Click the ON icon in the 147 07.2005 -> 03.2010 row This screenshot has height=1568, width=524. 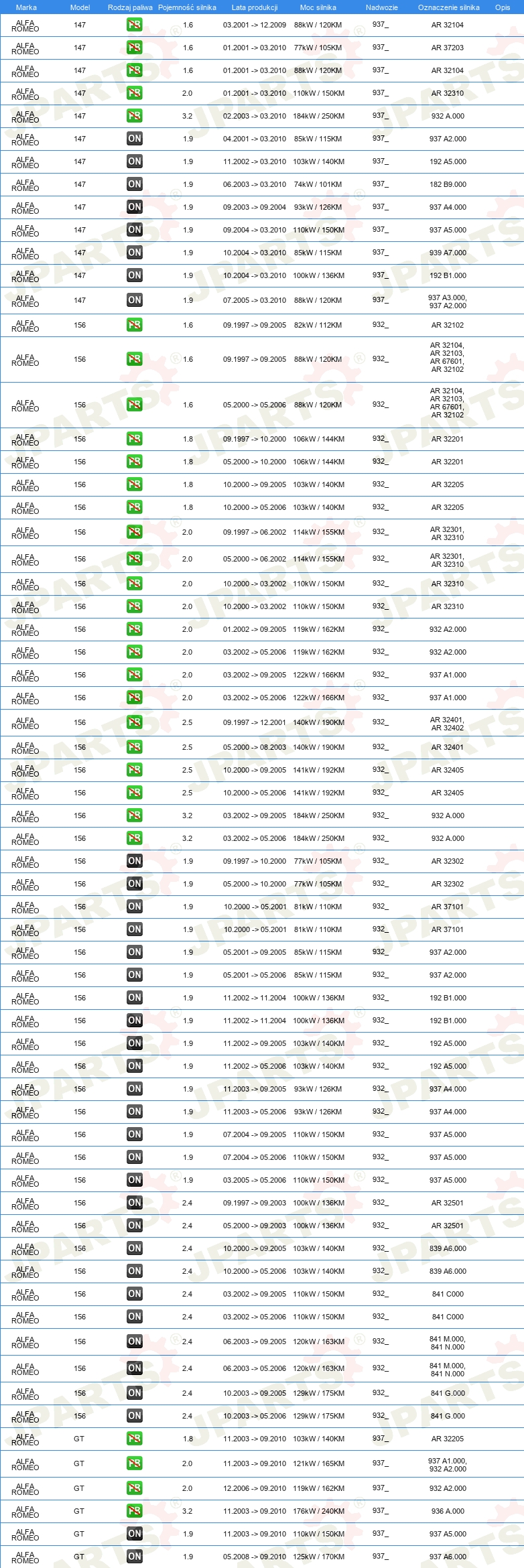pos(134,300)
